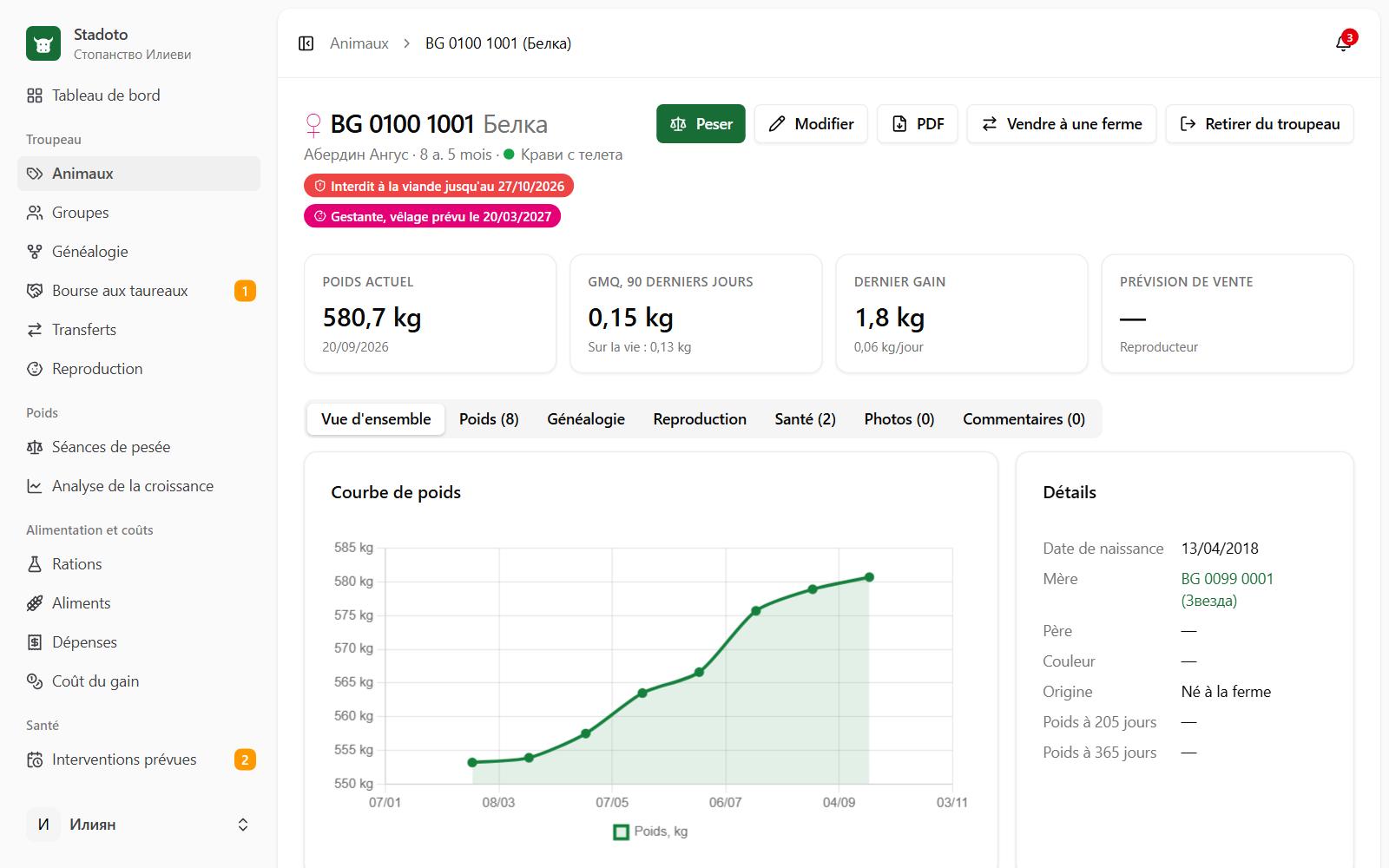This screenshot has width=1389, height=868.
Task: Select the Vue d'ensemble tab
Action: (x=376, y=419)
